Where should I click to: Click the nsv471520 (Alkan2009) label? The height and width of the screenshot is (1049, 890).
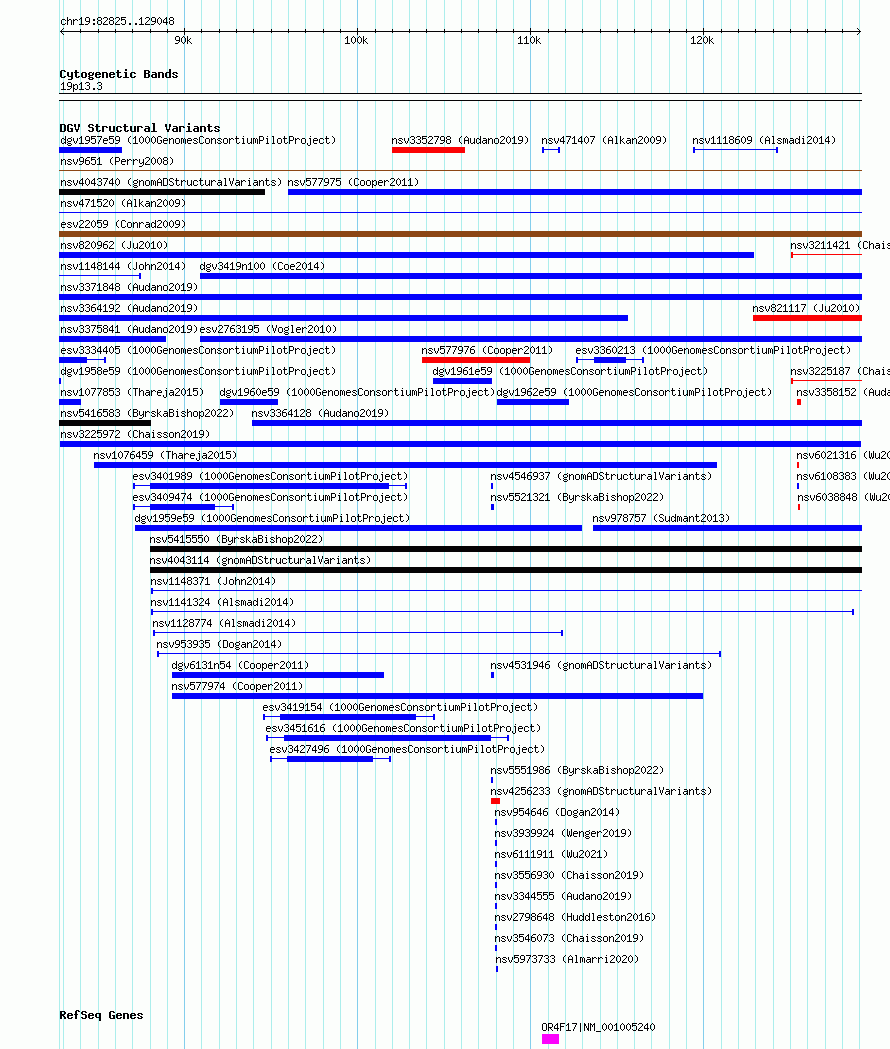pos(123,203)
